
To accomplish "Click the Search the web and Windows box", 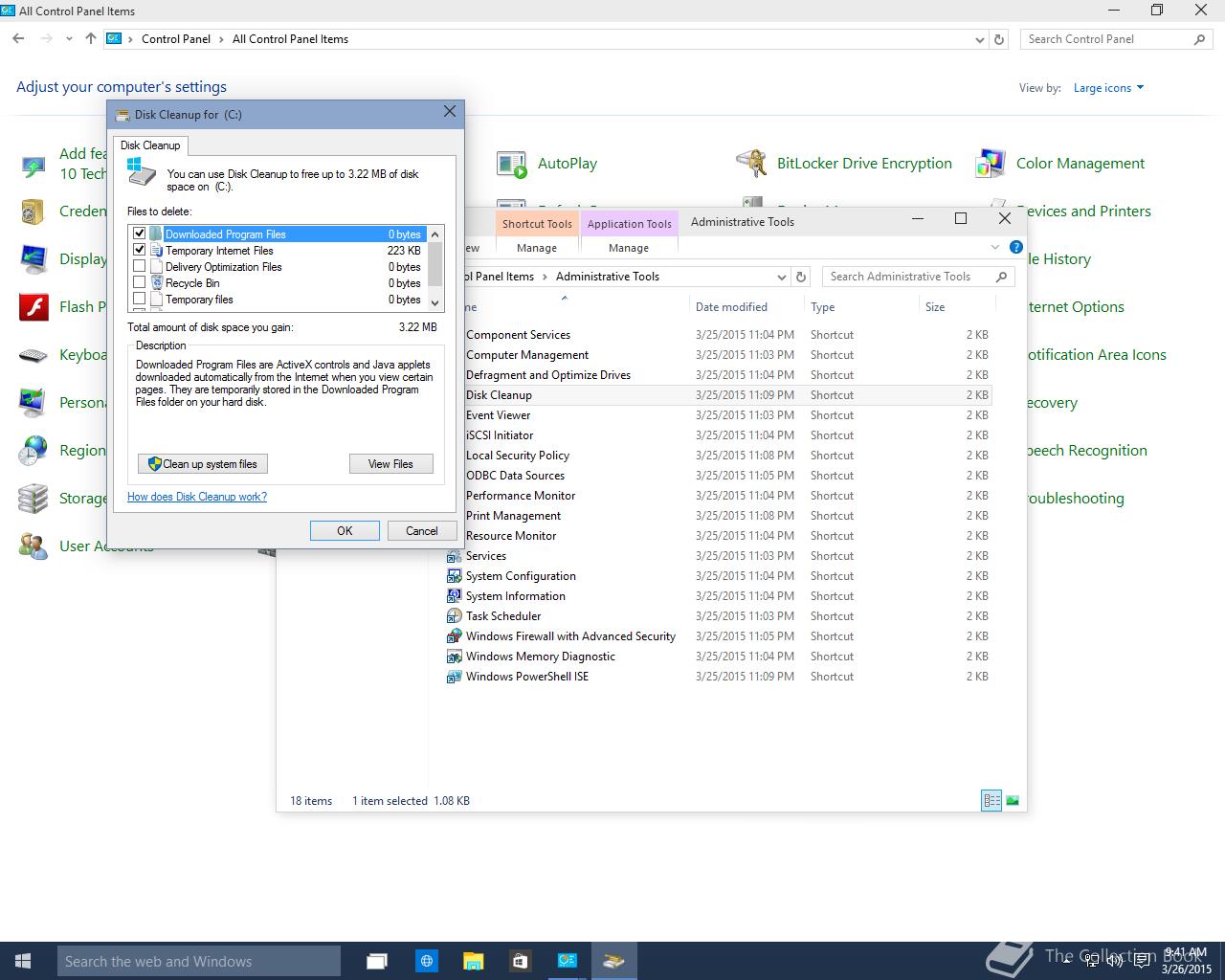I will pyautogui.click(x=199, y=961).
